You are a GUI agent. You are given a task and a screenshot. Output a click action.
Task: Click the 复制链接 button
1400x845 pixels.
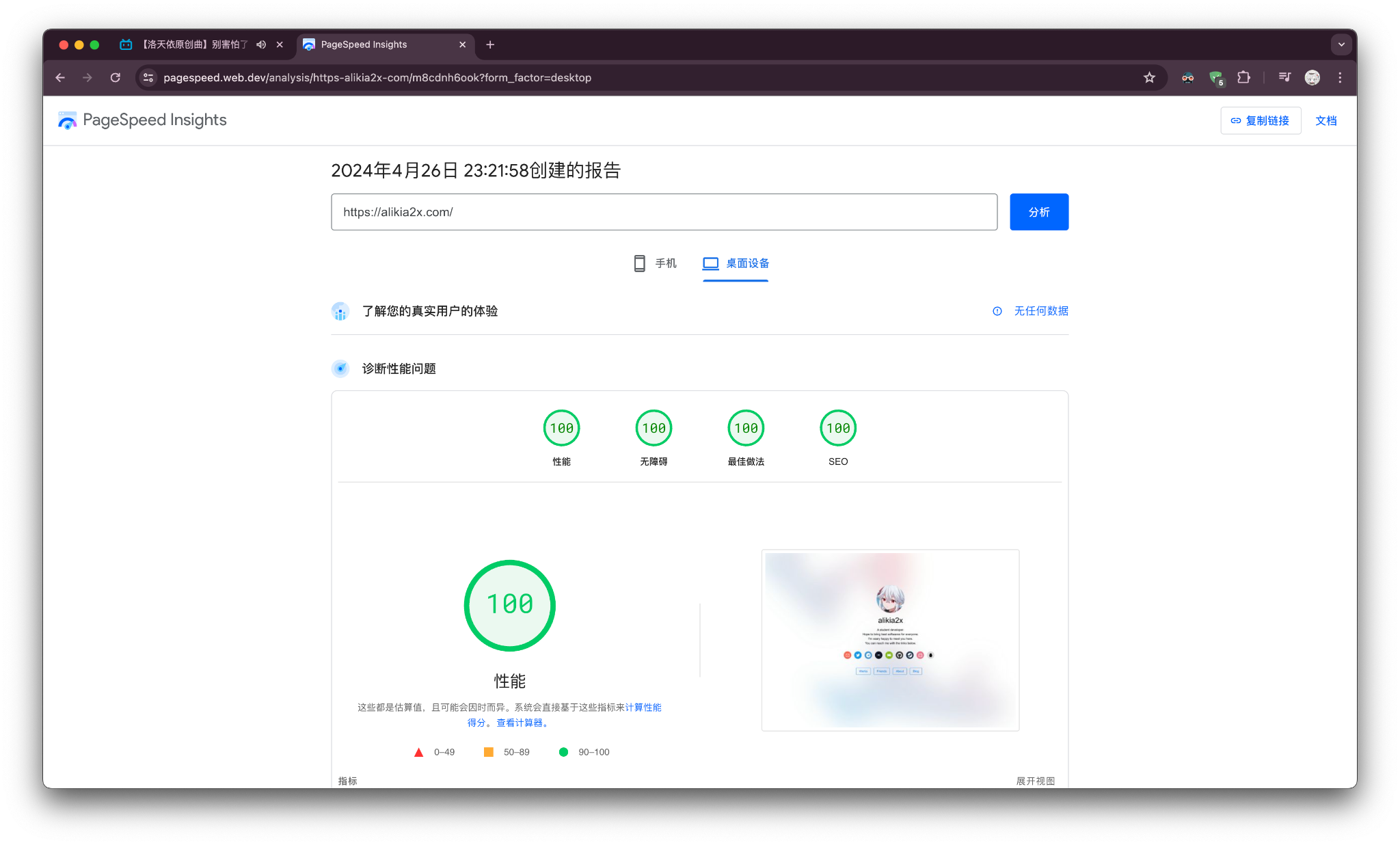point(1261,120)
